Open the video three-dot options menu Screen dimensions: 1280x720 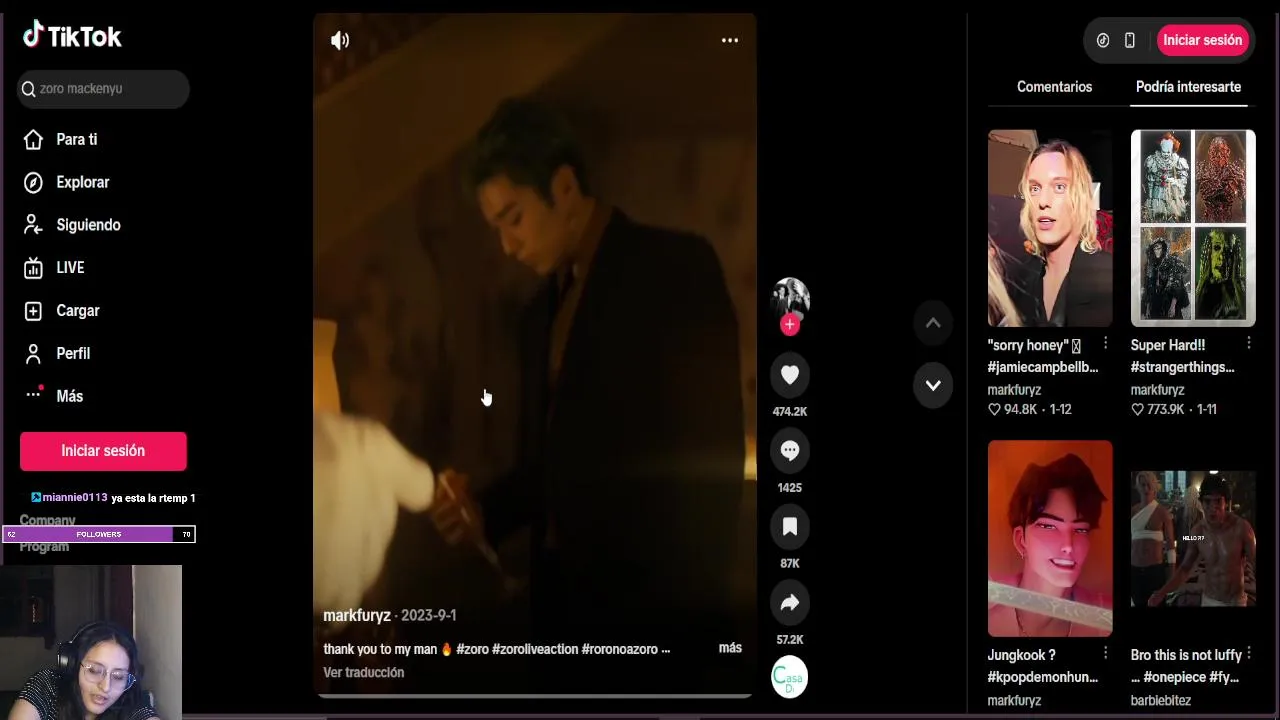[x=730, y=40]
